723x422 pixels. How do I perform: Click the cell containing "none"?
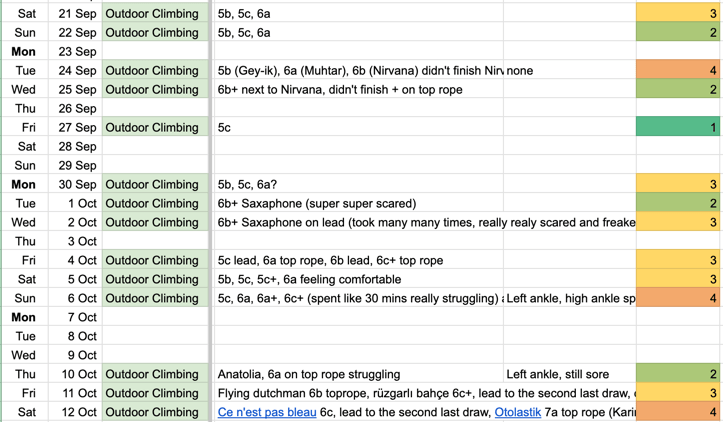[569, 71]
